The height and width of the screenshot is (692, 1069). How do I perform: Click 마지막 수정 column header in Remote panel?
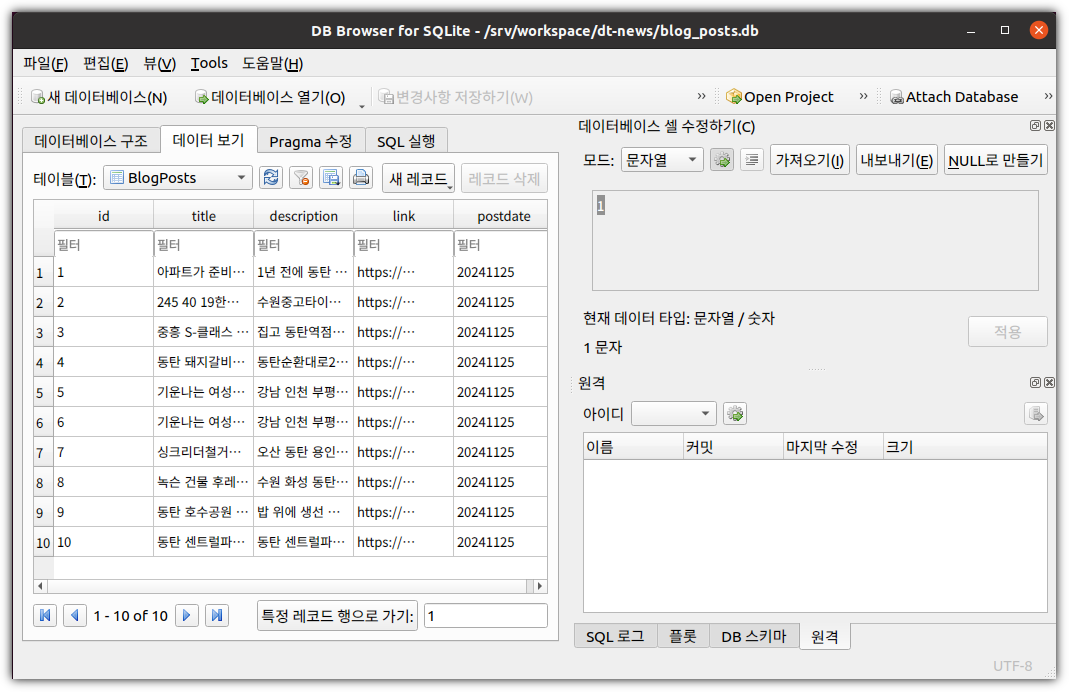tap(833, 447)
